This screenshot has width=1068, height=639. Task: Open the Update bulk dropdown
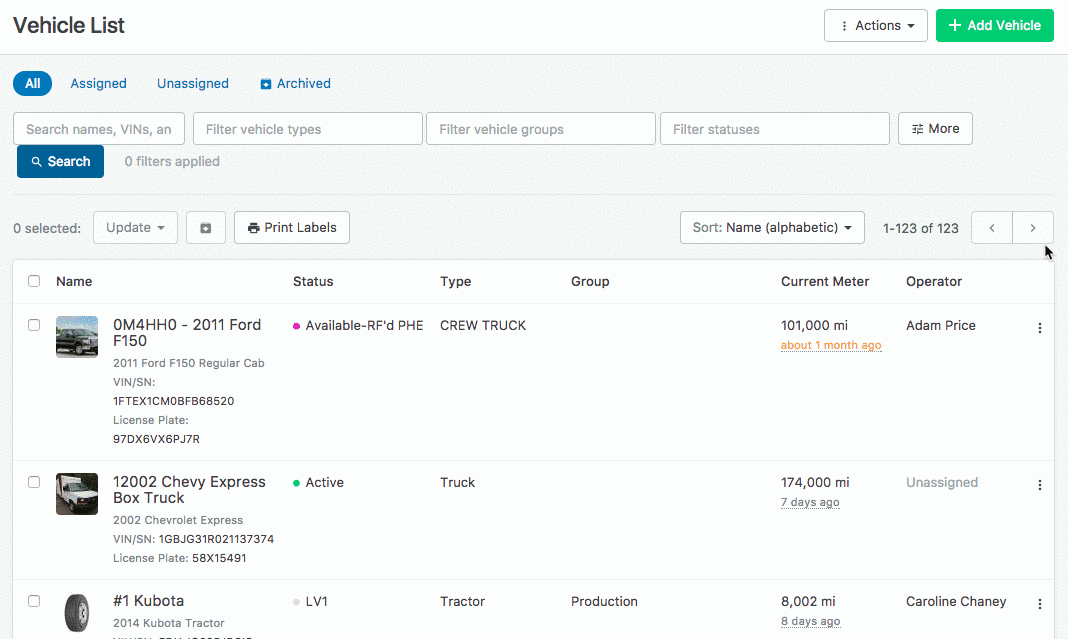tap(135, 228)
